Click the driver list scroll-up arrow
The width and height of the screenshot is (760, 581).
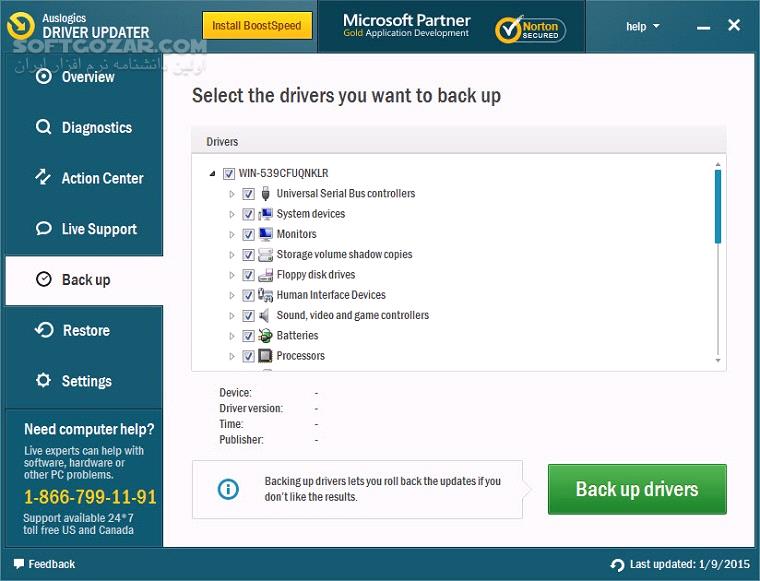pyautogui.click(x=718, y=165)
